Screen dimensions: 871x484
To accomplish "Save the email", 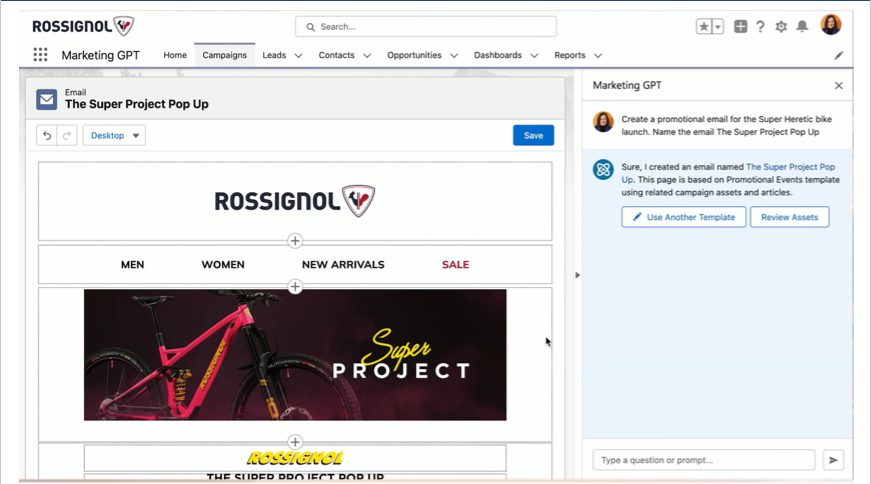I will [533, 136].
